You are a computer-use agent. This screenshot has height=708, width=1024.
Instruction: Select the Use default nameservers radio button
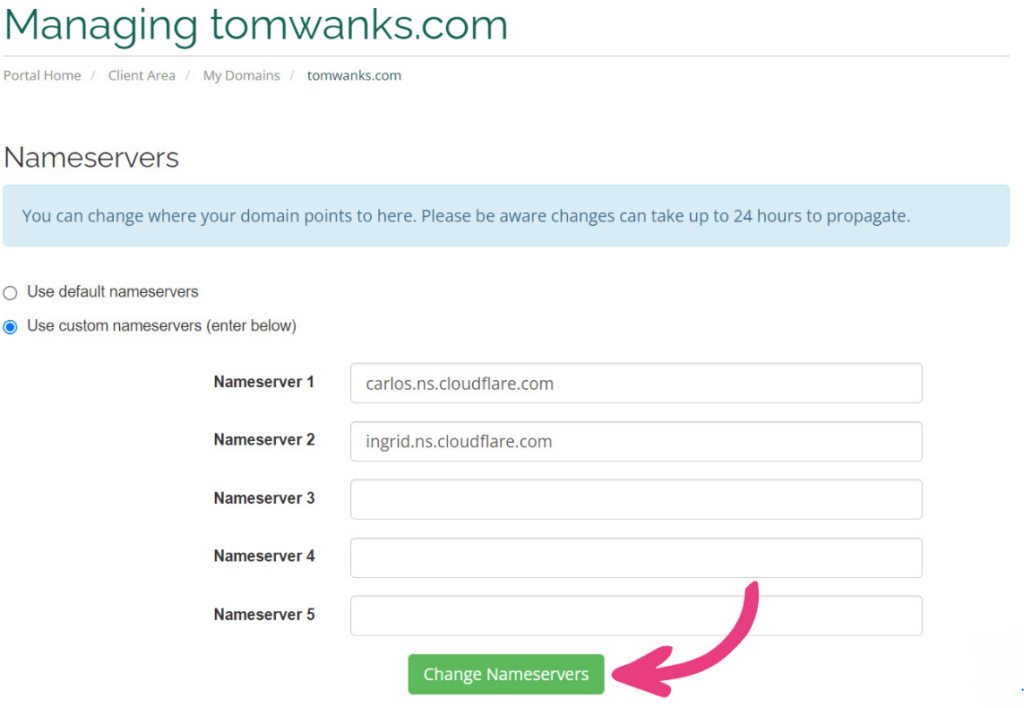pyautogui.click(x=9, y=292)
